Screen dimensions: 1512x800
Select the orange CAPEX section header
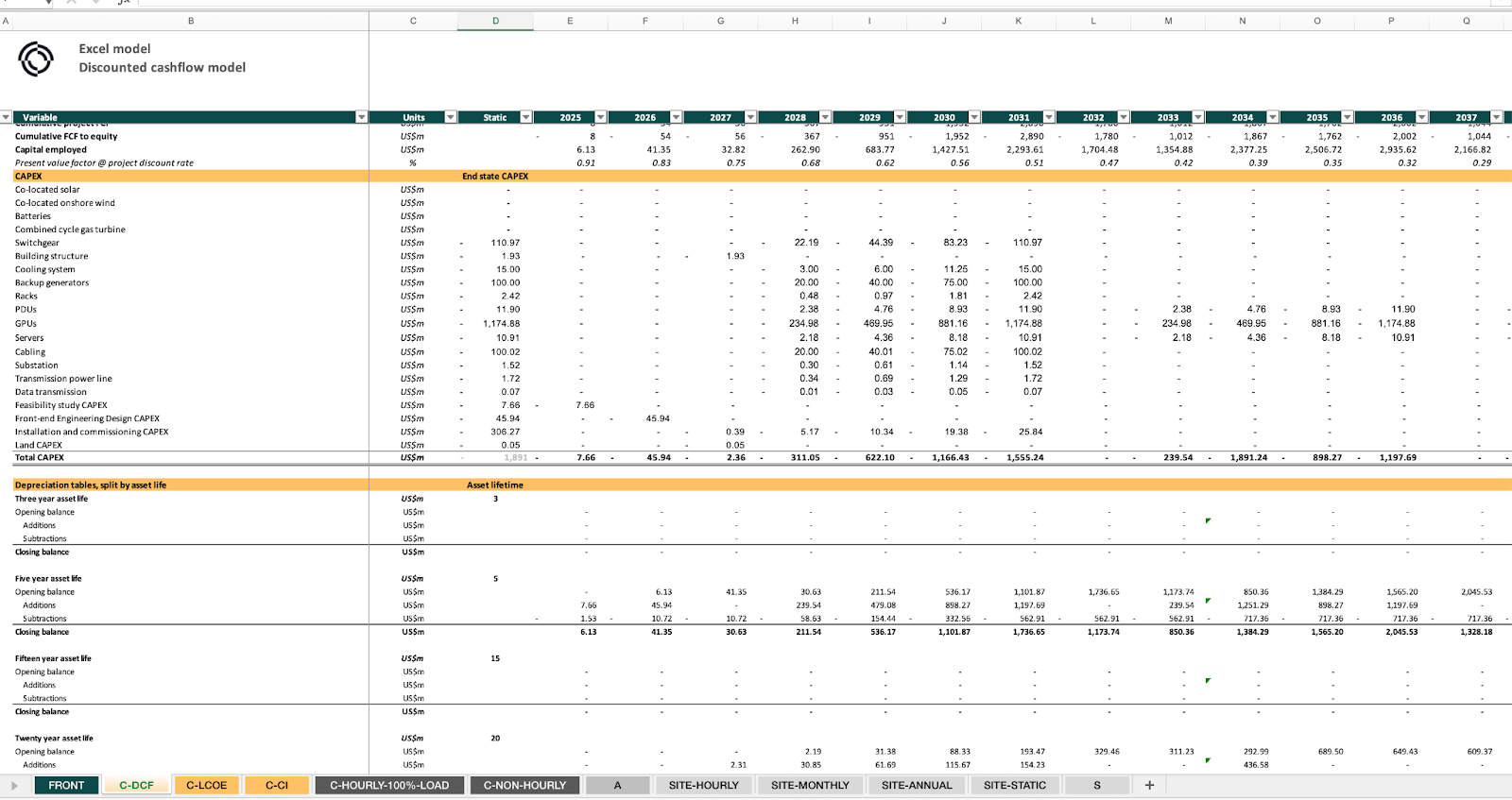click(x=28, y=176)
